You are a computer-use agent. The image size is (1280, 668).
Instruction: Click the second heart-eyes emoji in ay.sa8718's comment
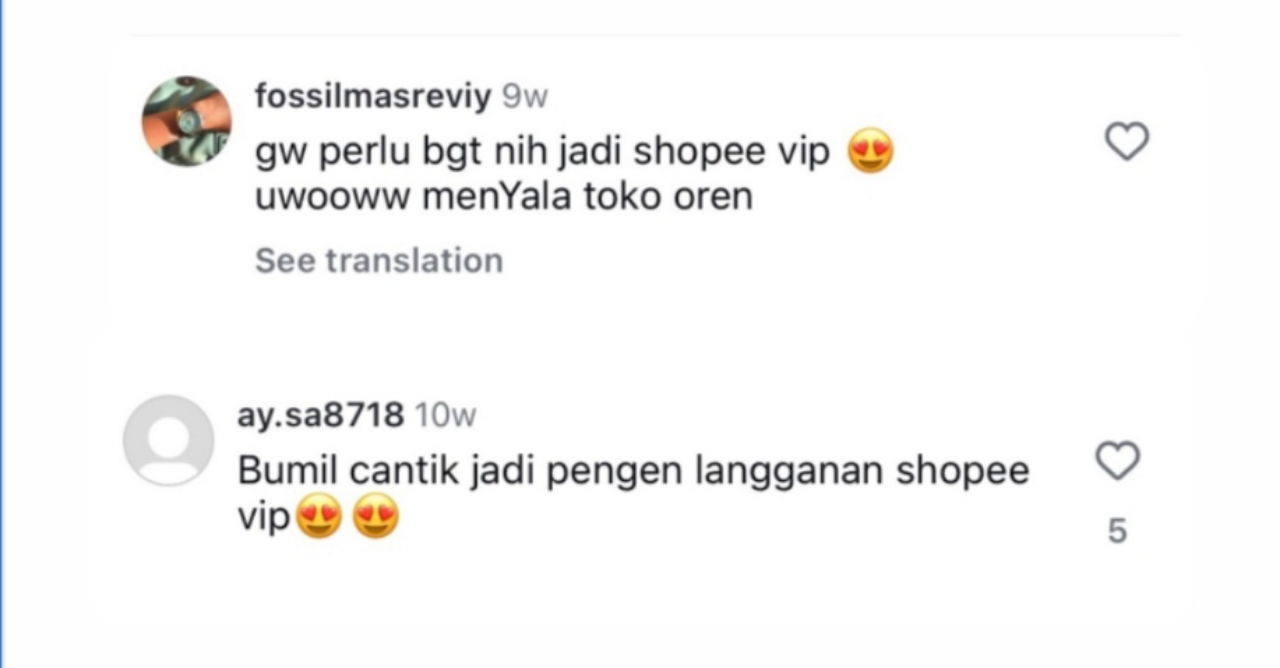[x=376, y=518]
